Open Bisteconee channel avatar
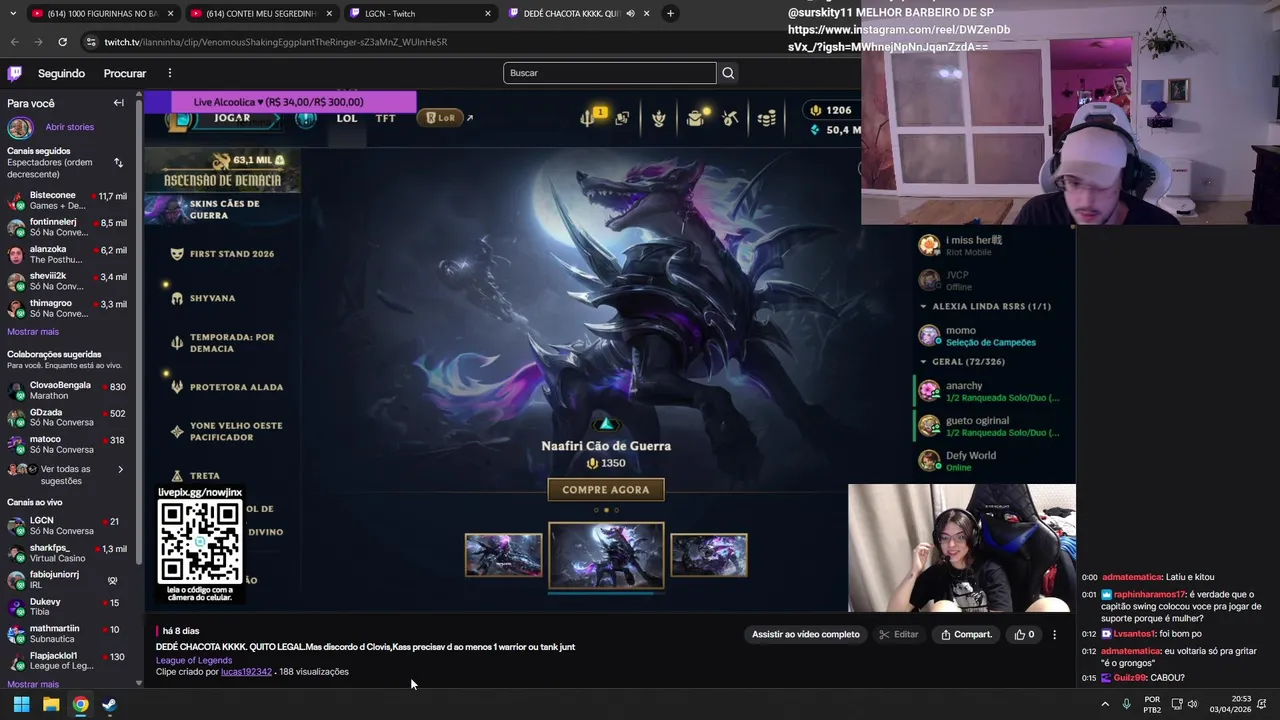1280x720 pixels. click(16, 201)
